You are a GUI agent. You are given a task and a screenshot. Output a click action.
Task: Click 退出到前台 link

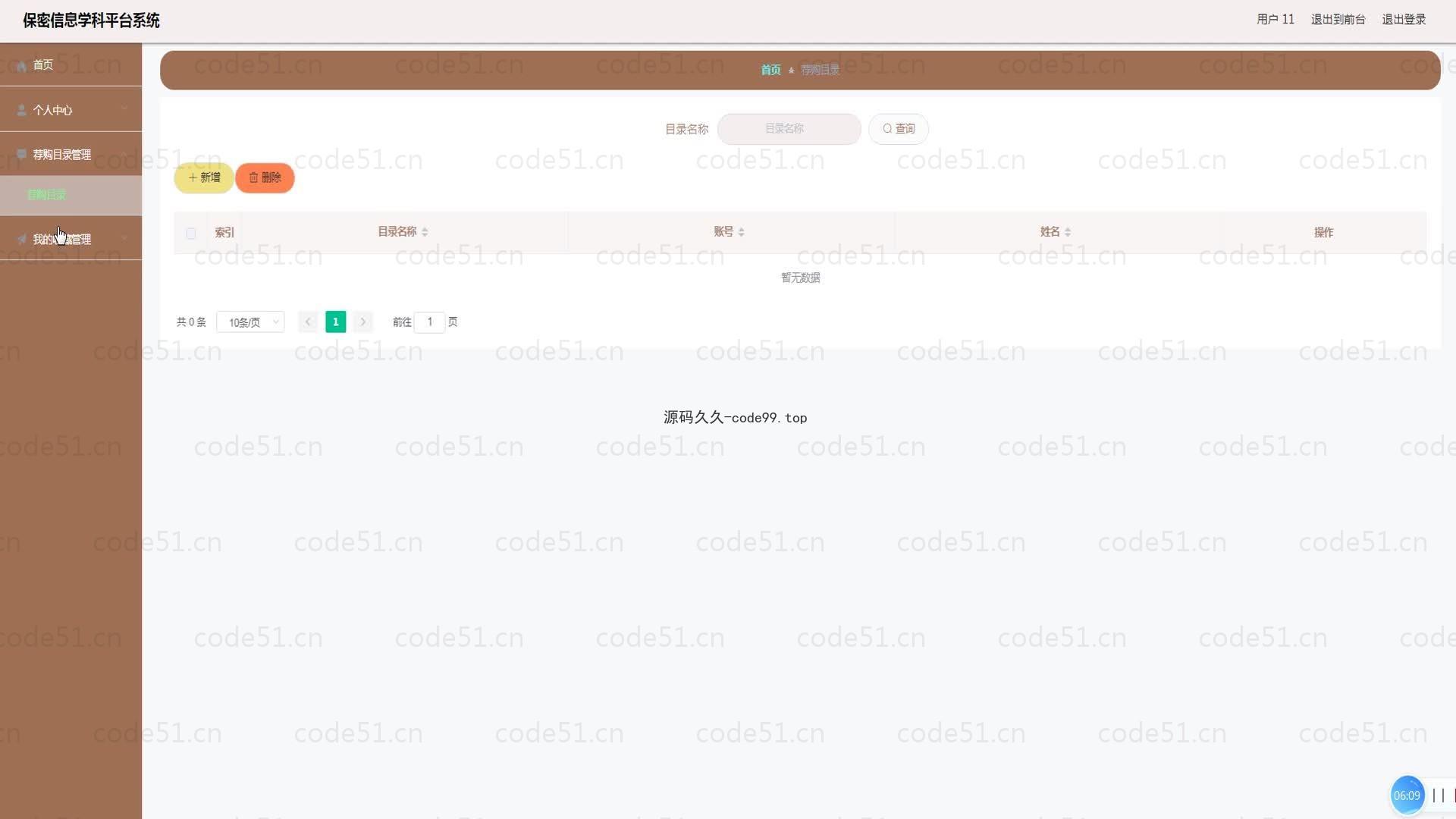pyautogui.click(x=1338, y=20)
